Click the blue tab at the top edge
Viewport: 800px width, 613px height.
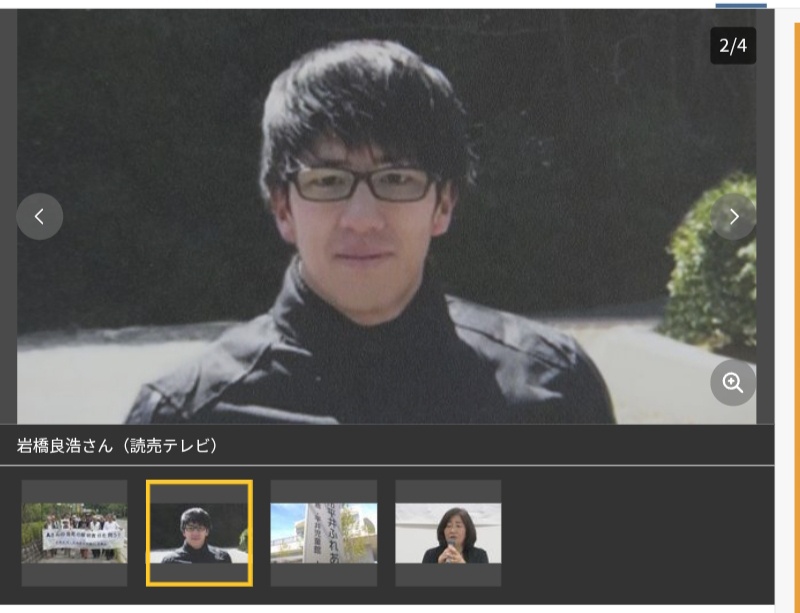[x=740, y=4]
